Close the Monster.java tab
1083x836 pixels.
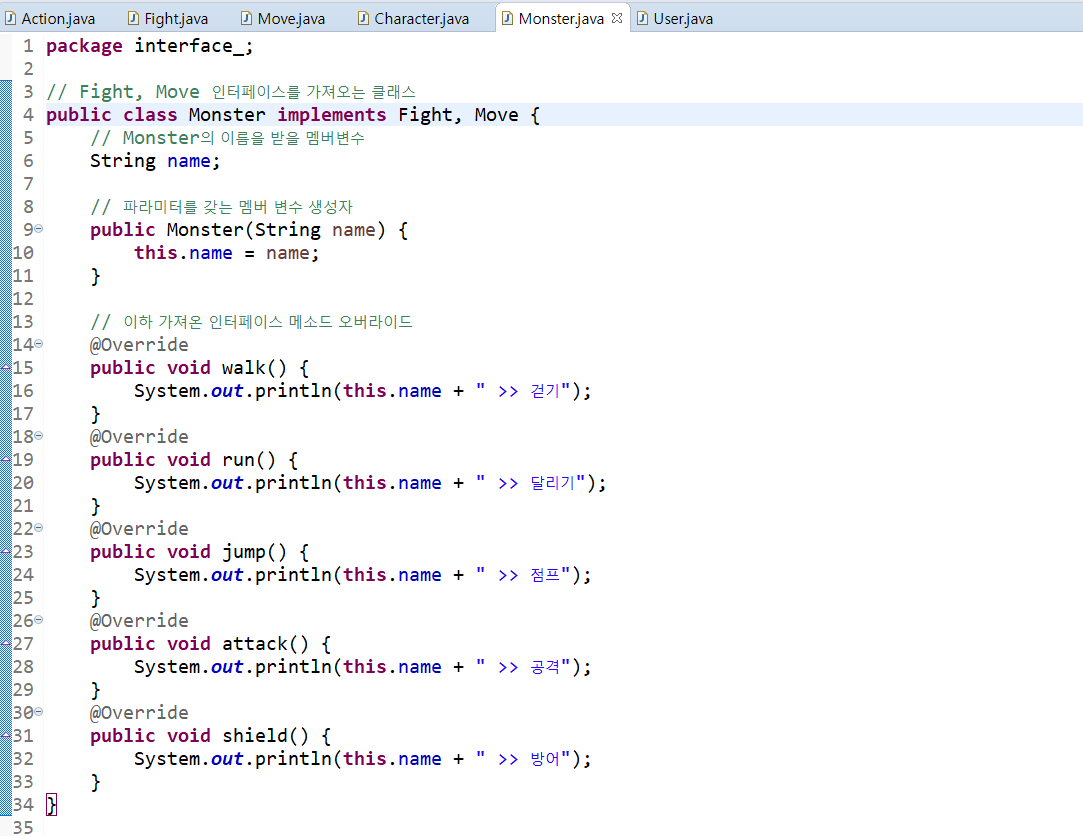pyautogui.click(x=617, y=18)
